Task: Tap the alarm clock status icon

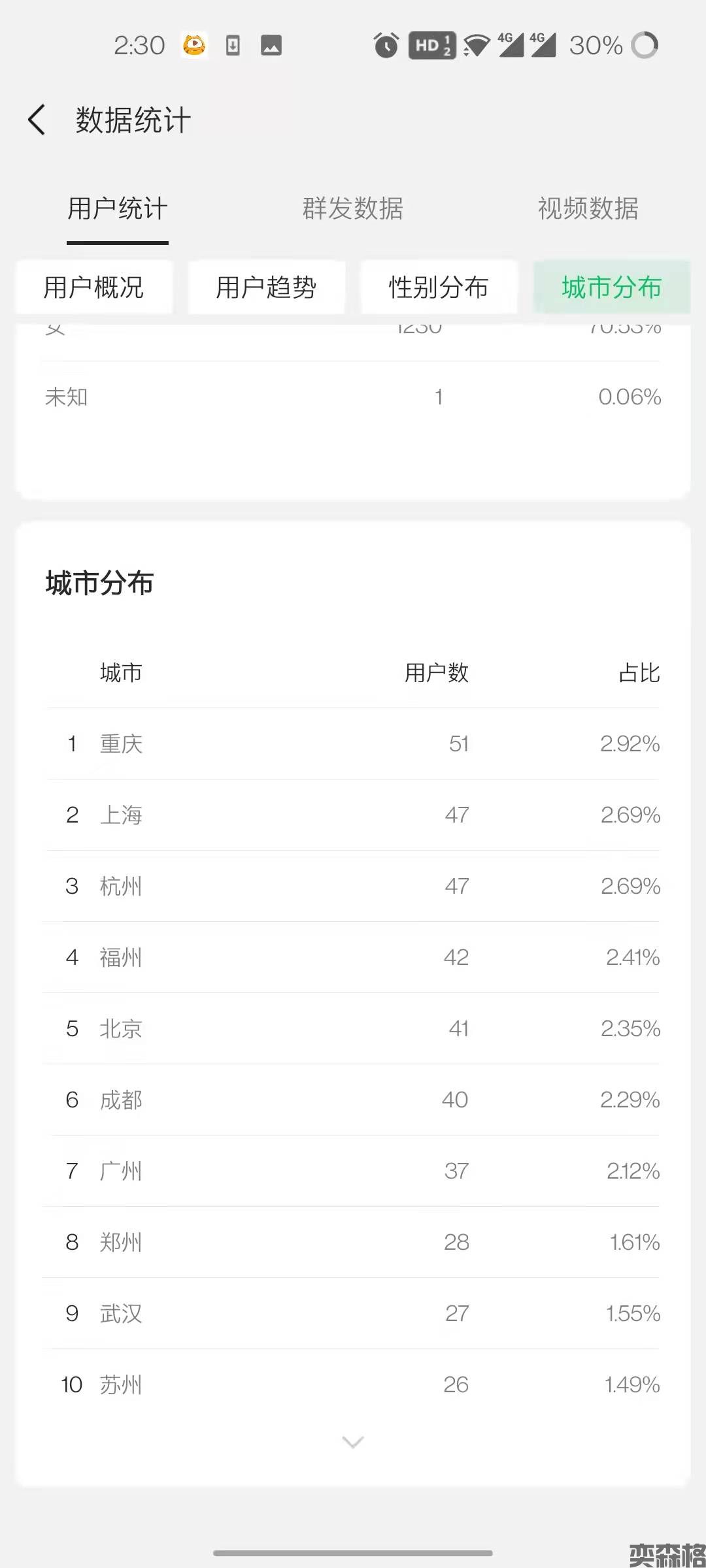Action: click(386, 45)
